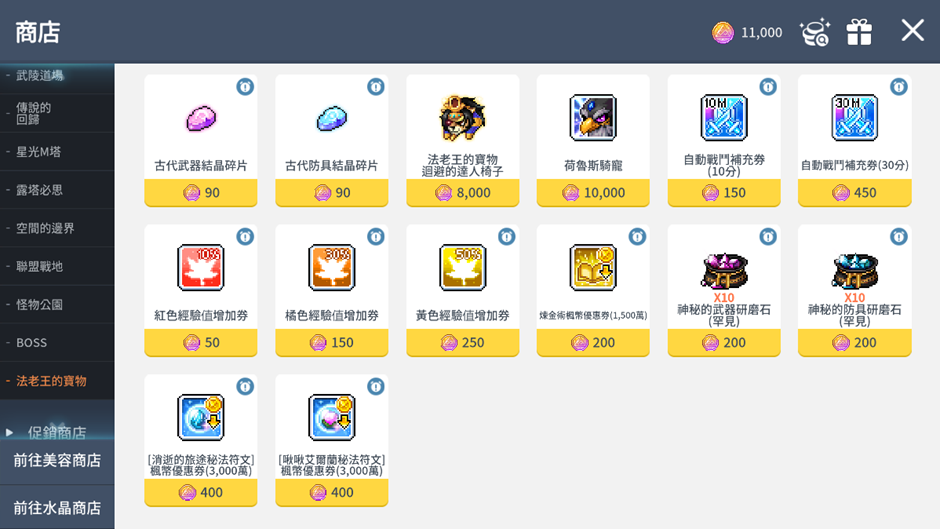Select the 紅色經驗值增加券 10% icon
Viewport: 940px width, 529px height.
click(x=201, y=267)
